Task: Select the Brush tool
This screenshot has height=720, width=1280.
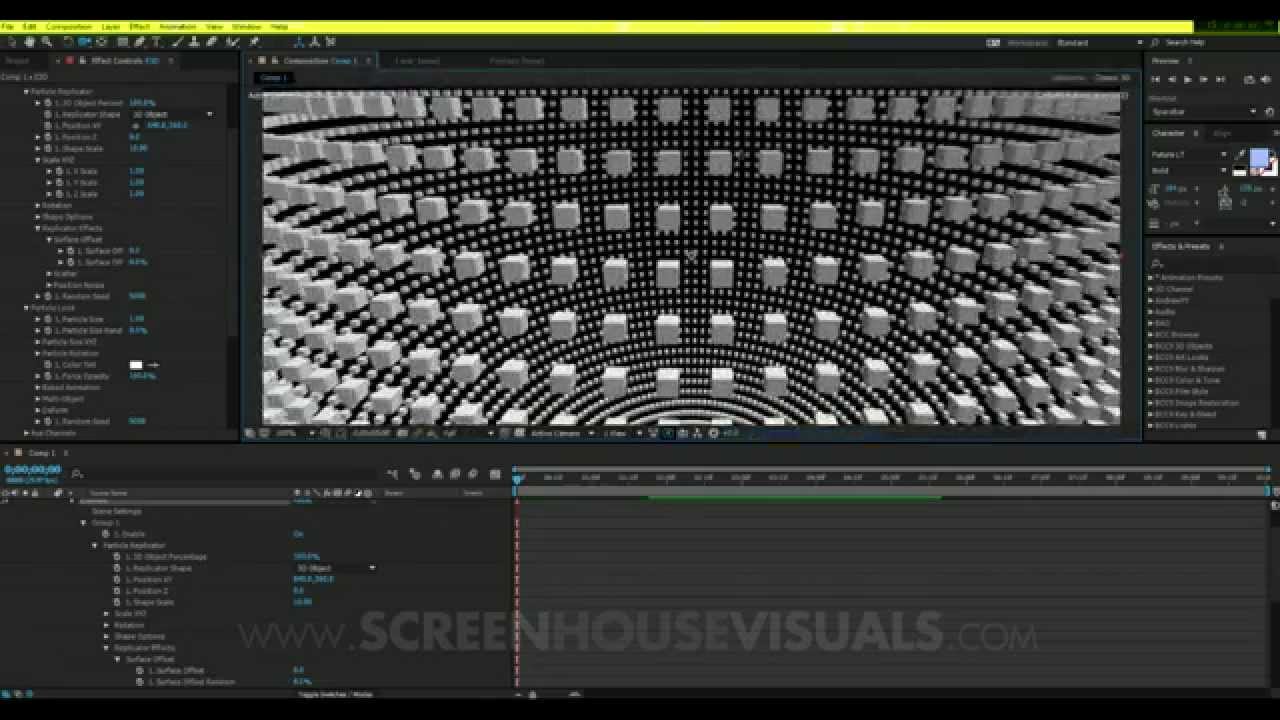Action: [x=178, y=42]
